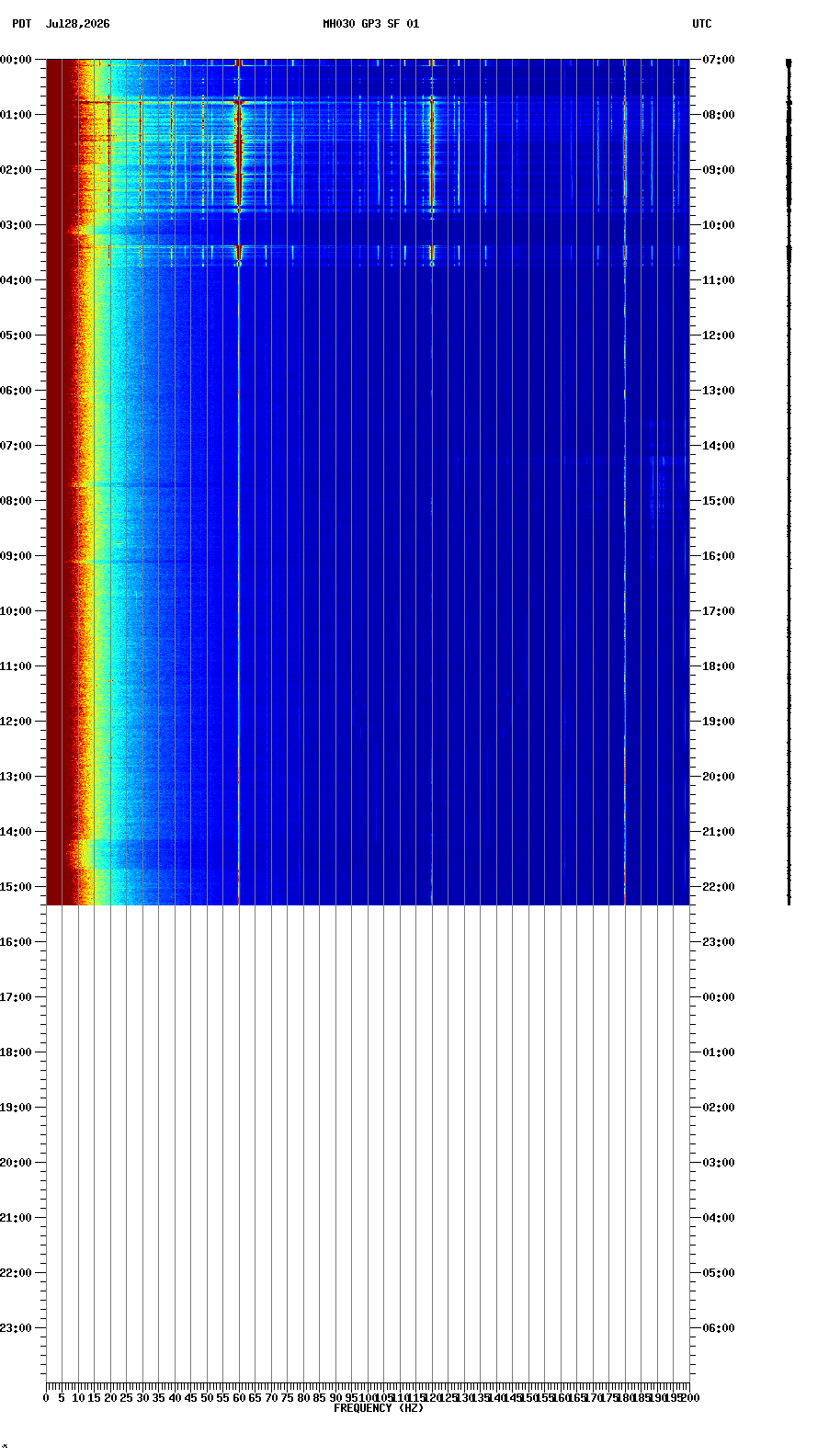Click the 23:00 PDT time label

(16, 1328)
